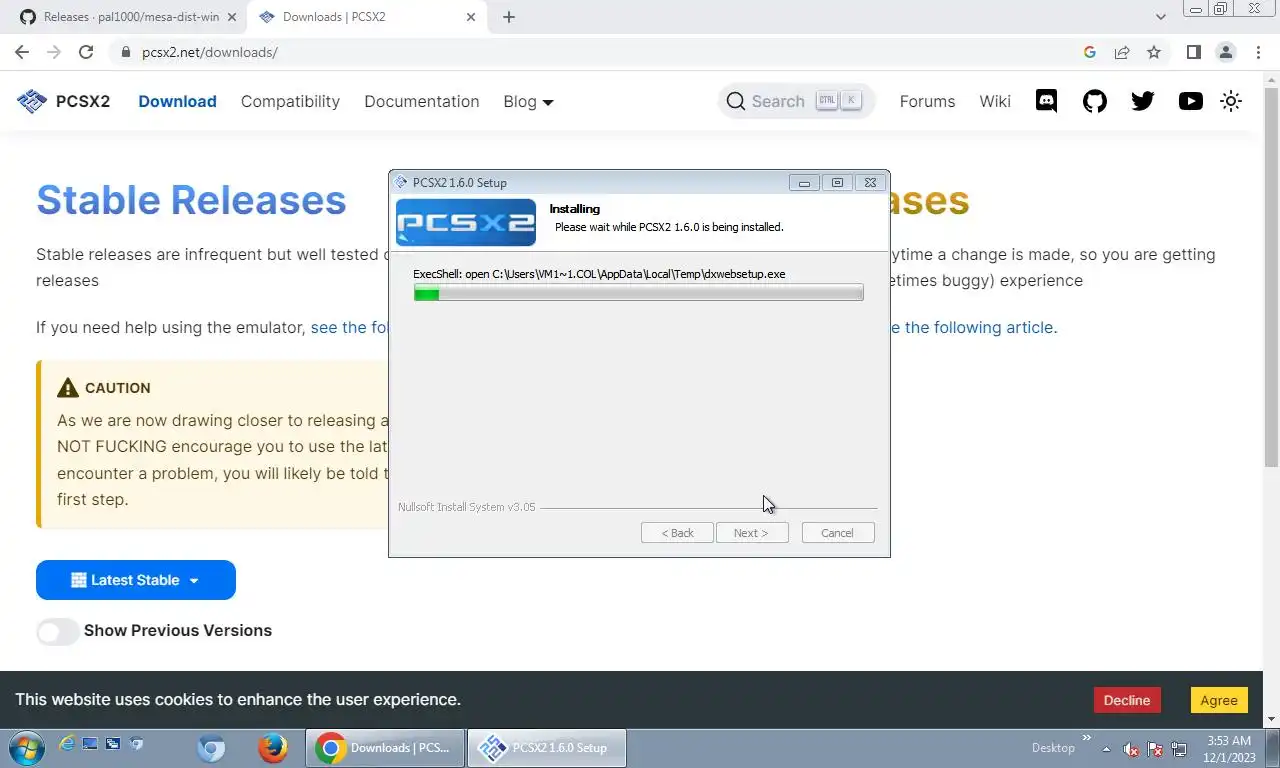This screenshot has width=1280, height=768.
Task: Click the PCSX2 logo in the site header
Action: point(63,101)
